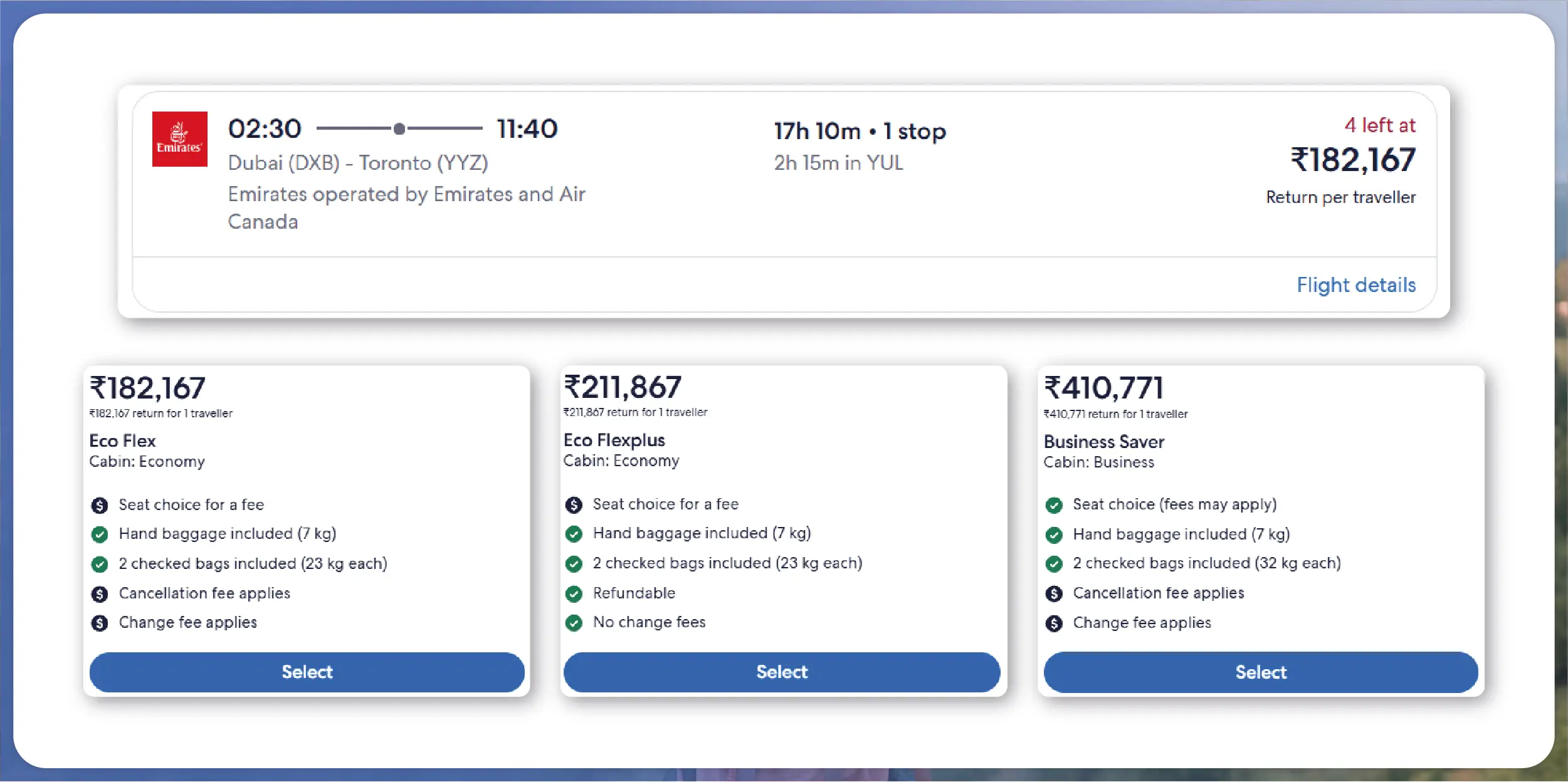1568x782 pixels.
Task: Select the Business Saver fare
Action: pos(1260,672)
